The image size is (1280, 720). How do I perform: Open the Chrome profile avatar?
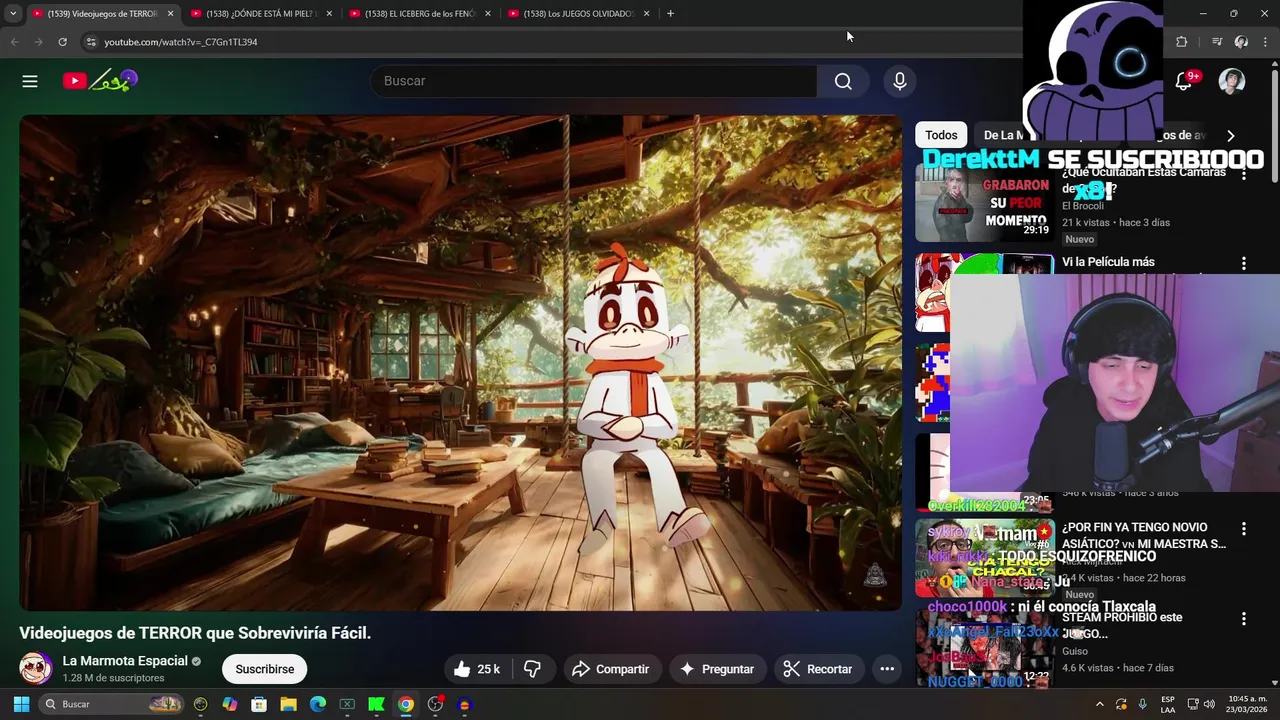(x=1241, y=42)
